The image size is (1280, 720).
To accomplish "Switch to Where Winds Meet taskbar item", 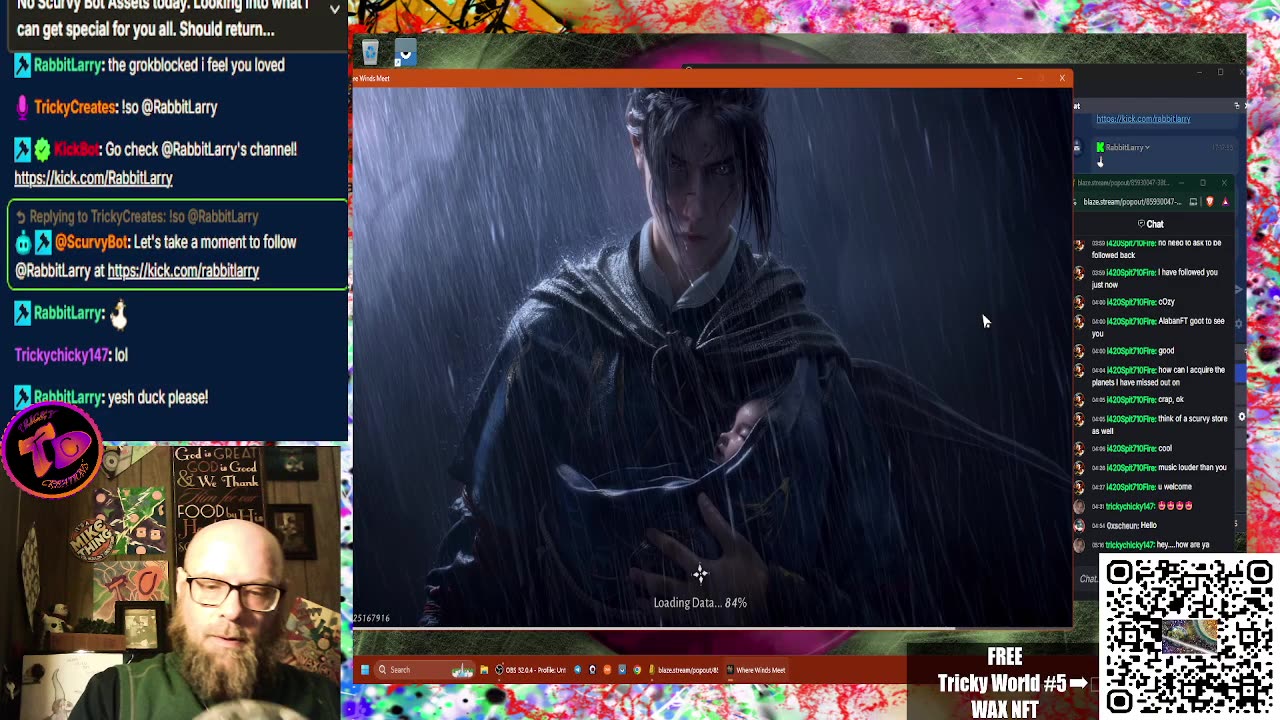I will [x=756, y=670].
